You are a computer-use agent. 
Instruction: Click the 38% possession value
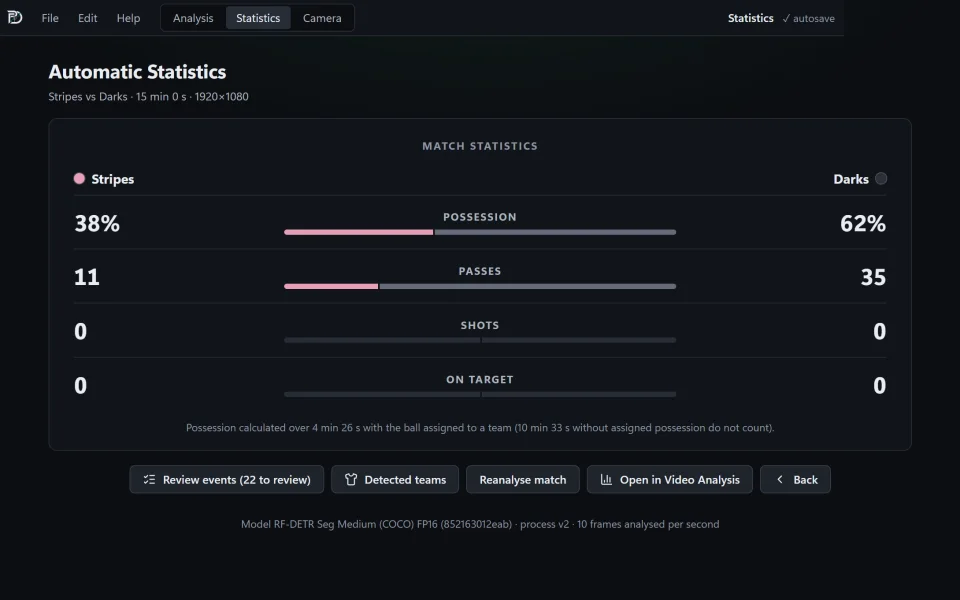tap(97, 223)
